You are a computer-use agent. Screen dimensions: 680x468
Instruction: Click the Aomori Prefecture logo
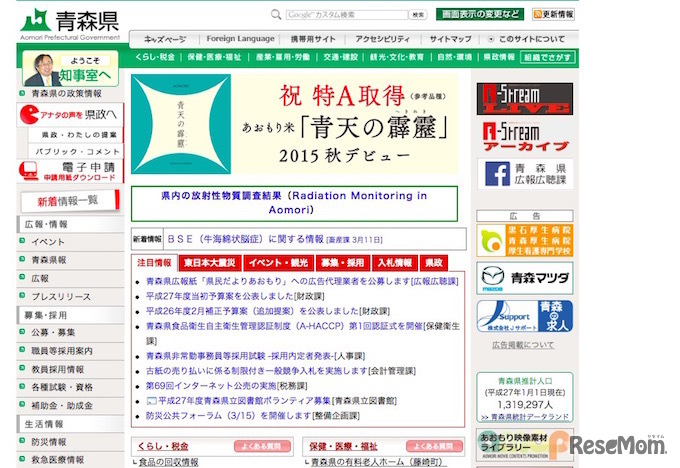pyautogui.click(x=69, y=24)
